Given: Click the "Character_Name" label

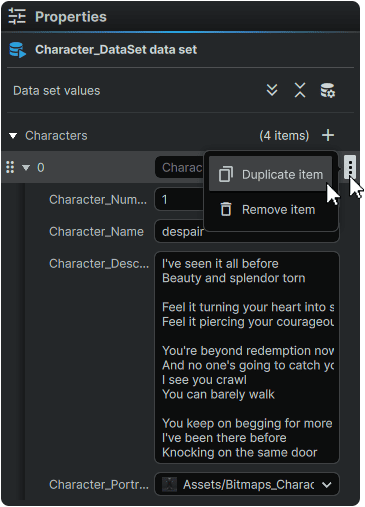Looking at the screenshot, I should point(96,232).
